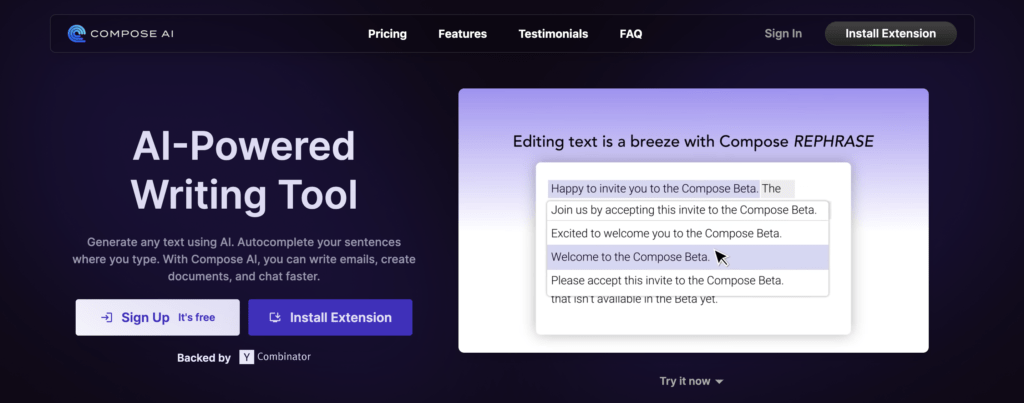Open the Features nav item
The width and height of the screenshot is (1024, 403).
pyautogui.click(x=462, y=34)
